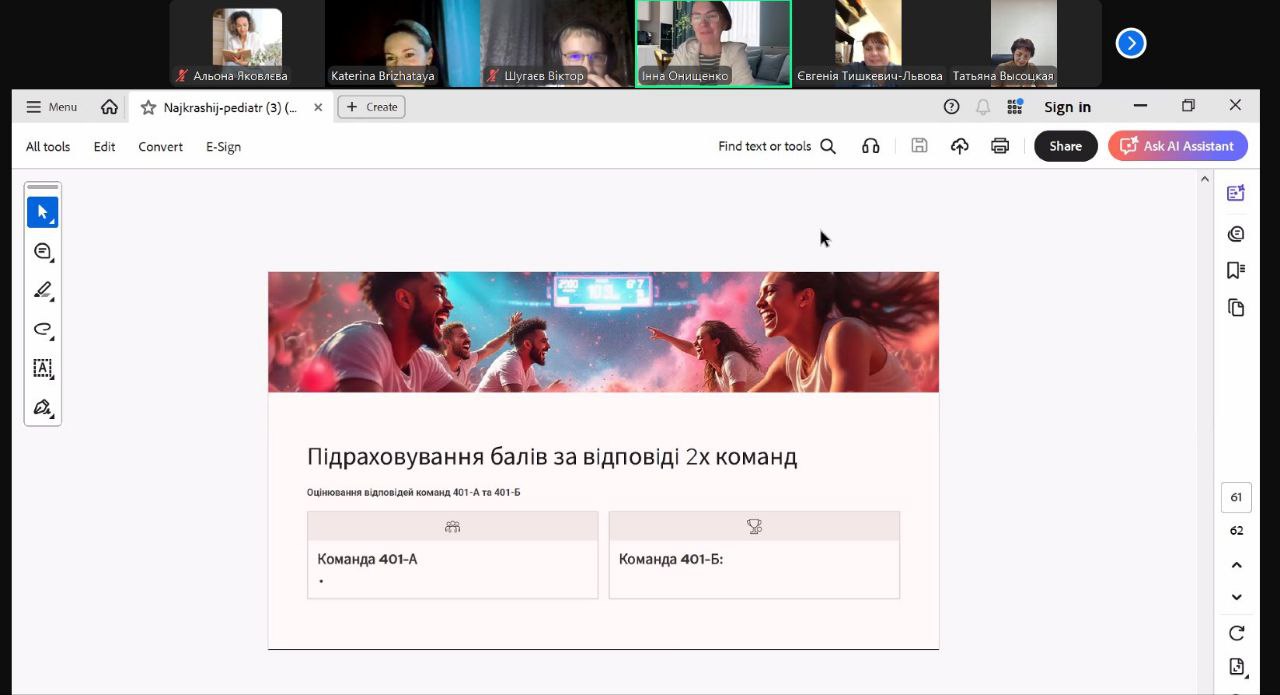The image size is (1280, 695).
Task: Click the Share button
Action: [x=1065, y=146]
